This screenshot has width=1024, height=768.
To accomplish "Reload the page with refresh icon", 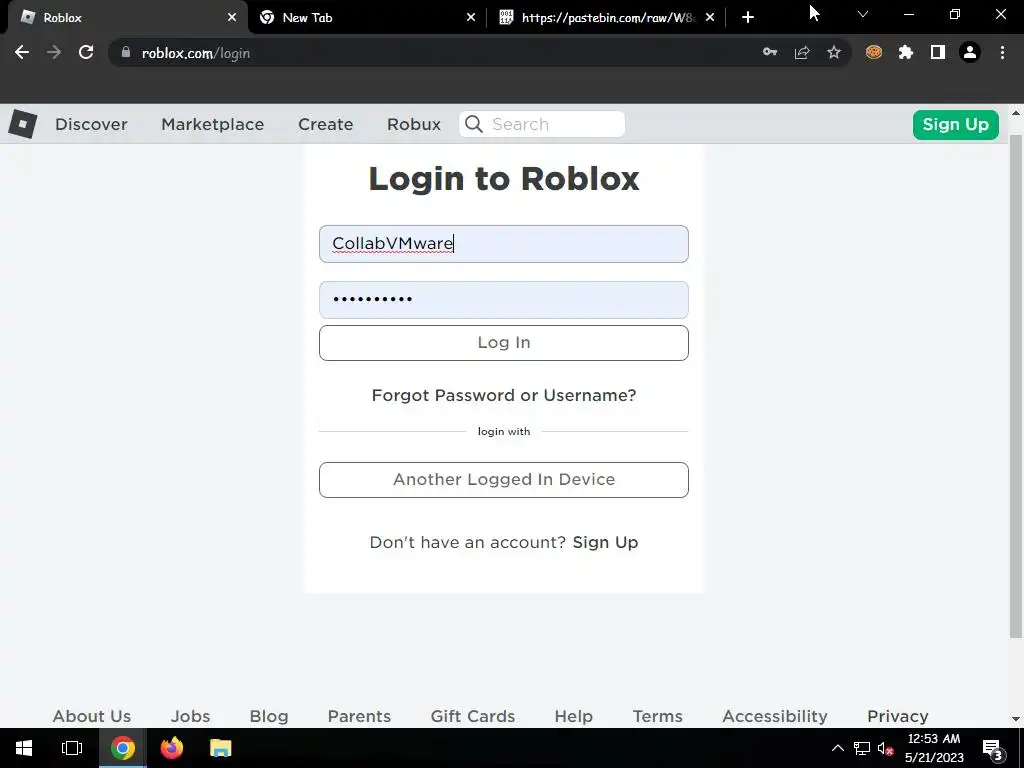I will point(86,53).
